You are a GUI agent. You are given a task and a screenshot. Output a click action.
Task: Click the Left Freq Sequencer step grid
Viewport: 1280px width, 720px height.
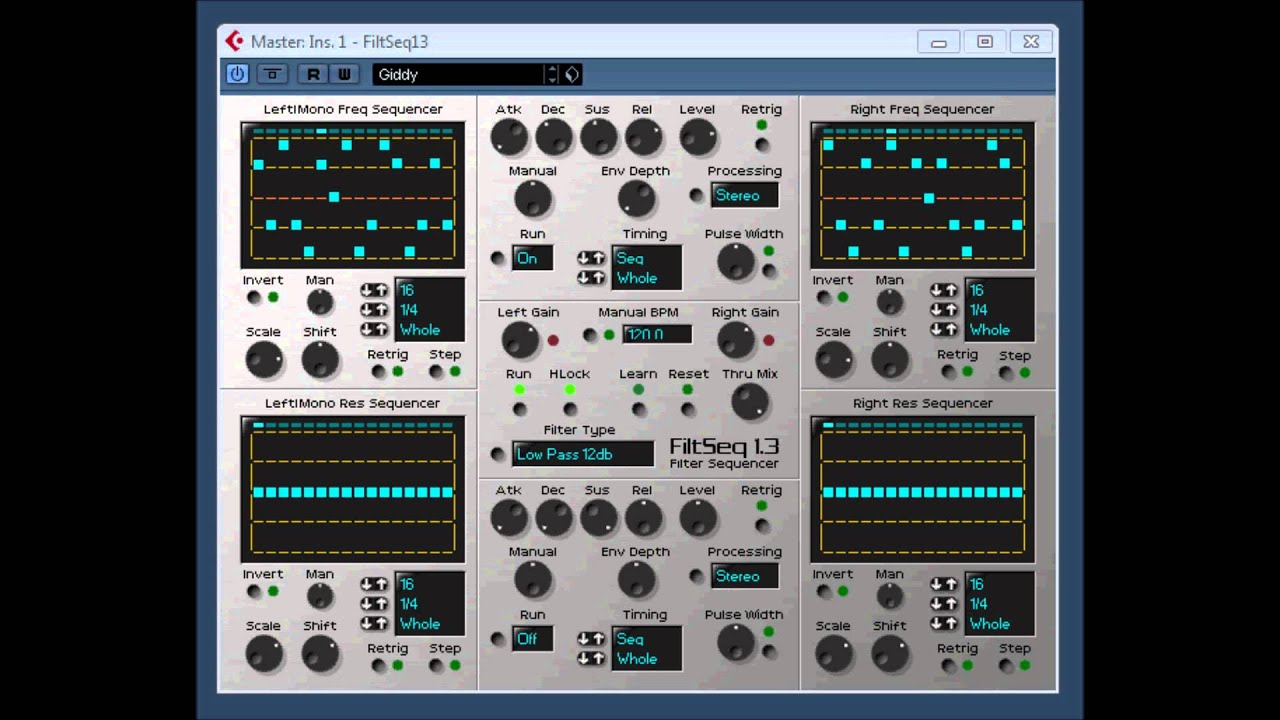(353, 196)
